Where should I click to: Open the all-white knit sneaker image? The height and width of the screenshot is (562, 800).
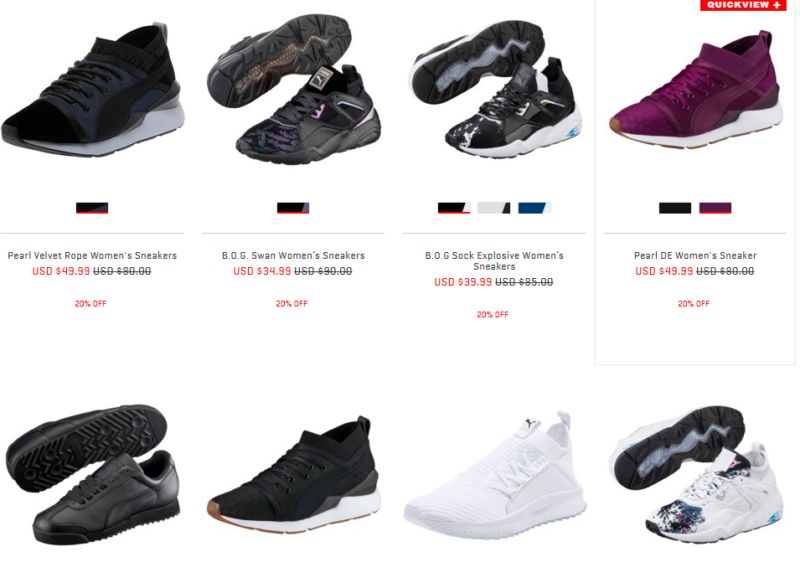[494, 474]
